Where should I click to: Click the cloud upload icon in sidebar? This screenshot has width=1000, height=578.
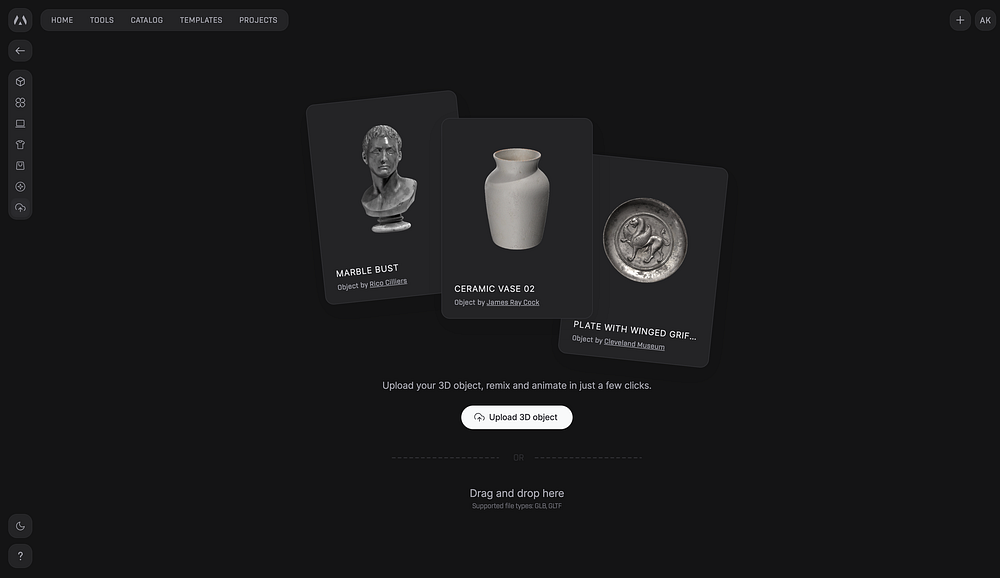(x=20, y=208)
